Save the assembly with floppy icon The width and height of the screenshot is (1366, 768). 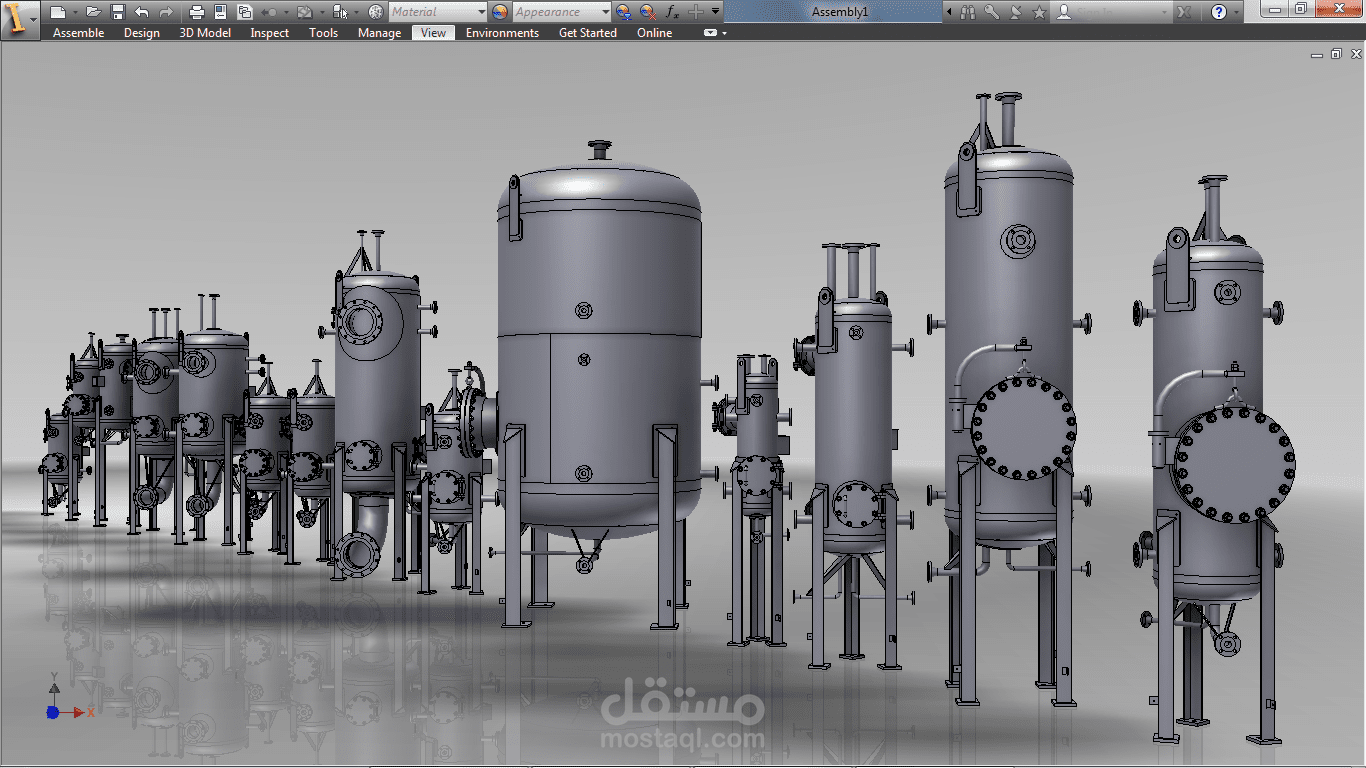(118, 12)
